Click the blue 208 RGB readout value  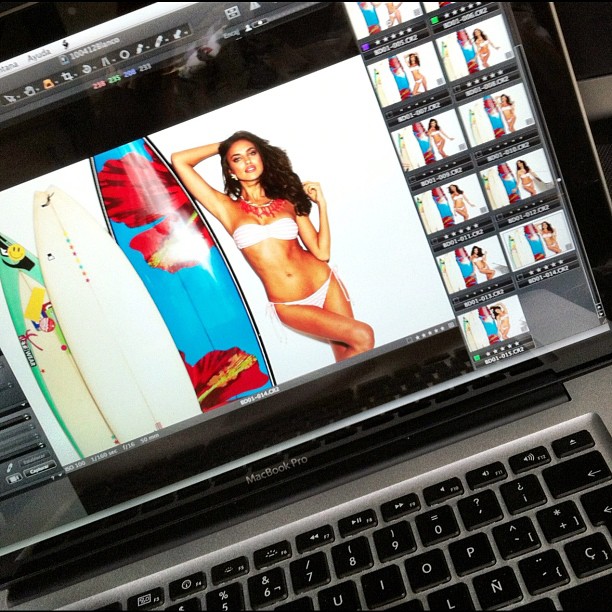130,73
